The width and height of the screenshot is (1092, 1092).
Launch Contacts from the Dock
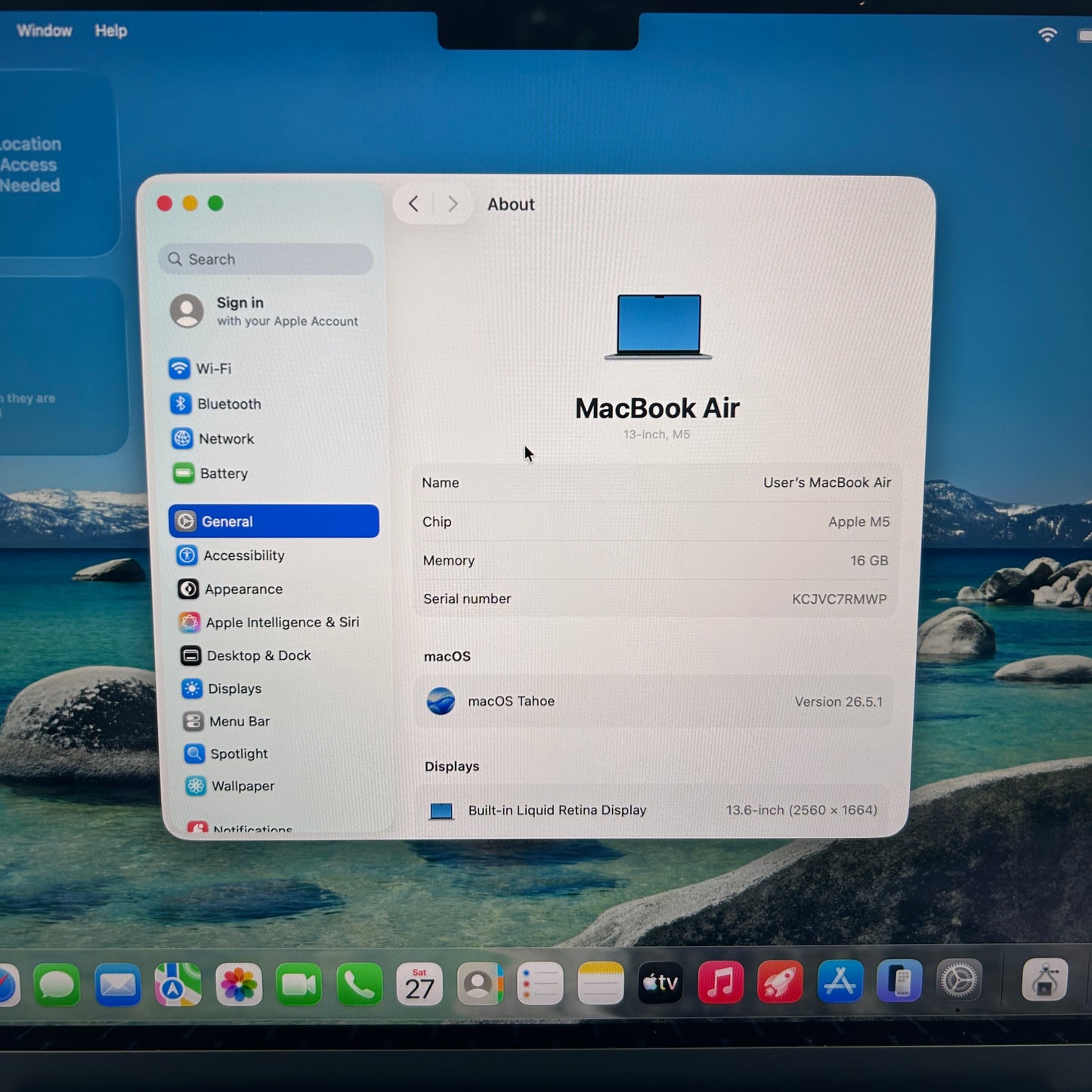(480, 983)
